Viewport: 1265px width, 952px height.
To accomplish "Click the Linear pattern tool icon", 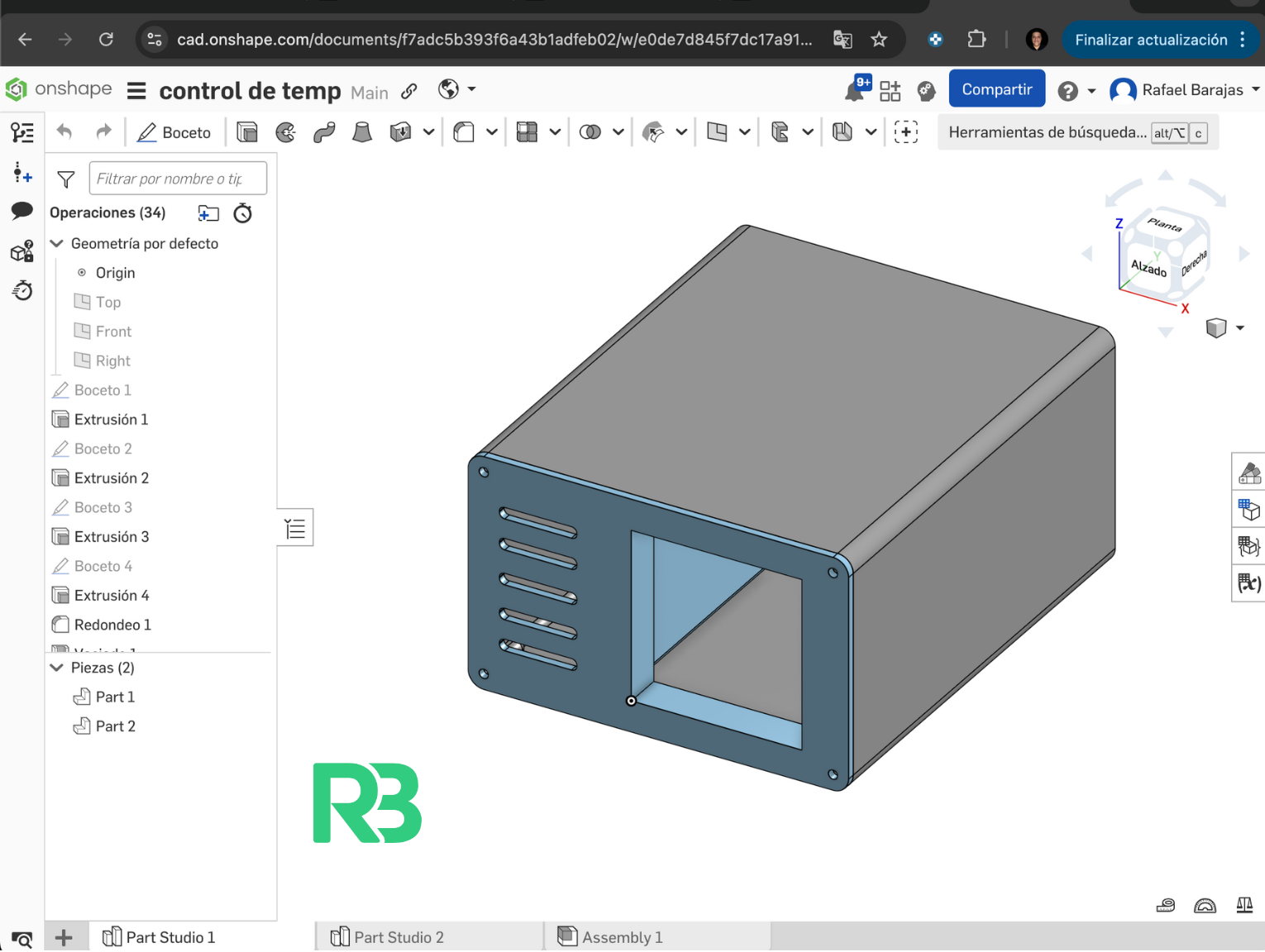I will 527,132.
